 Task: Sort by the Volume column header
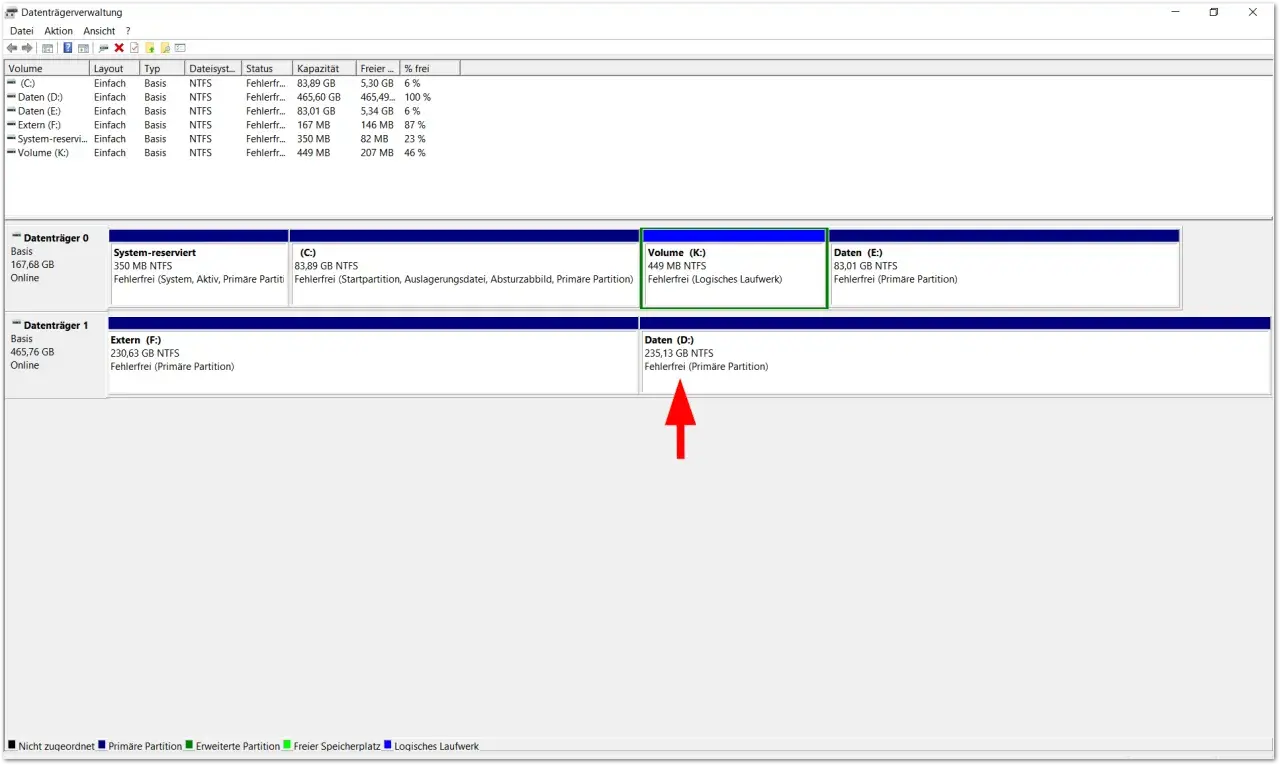point(47,68)
